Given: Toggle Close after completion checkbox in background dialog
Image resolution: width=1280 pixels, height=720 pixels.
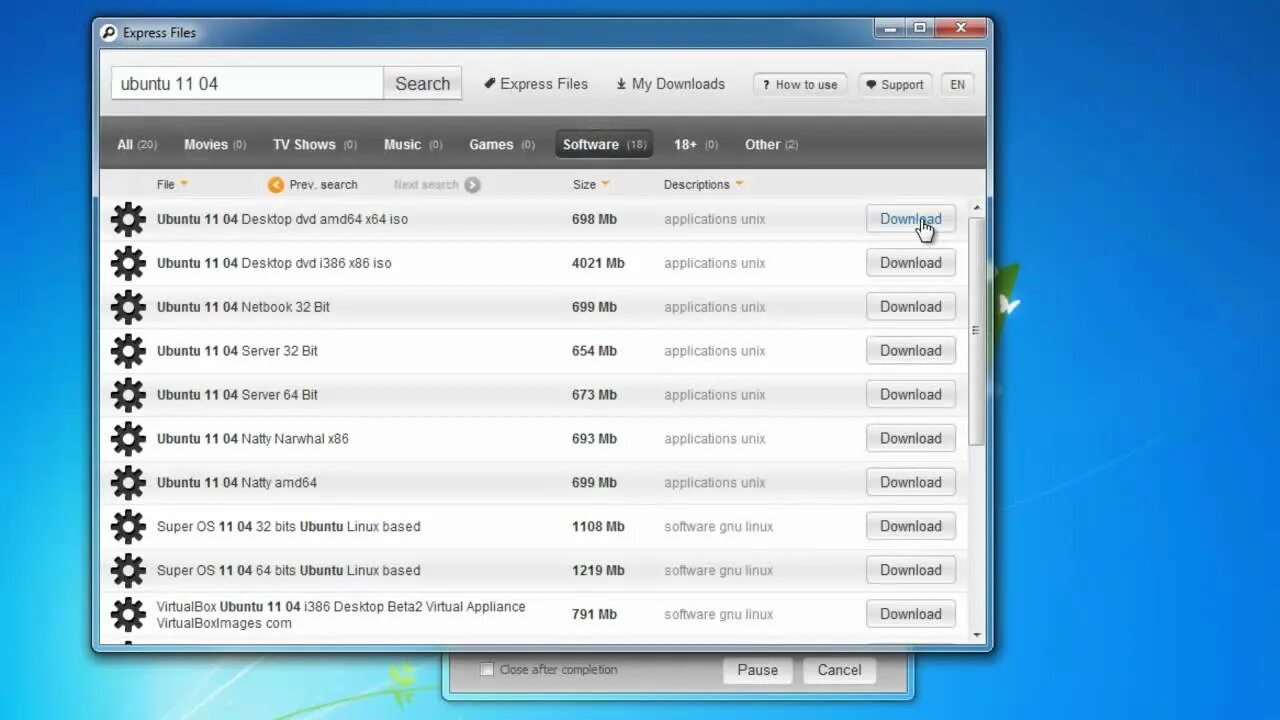Looking at the screenshot, I should click(487, 670).
